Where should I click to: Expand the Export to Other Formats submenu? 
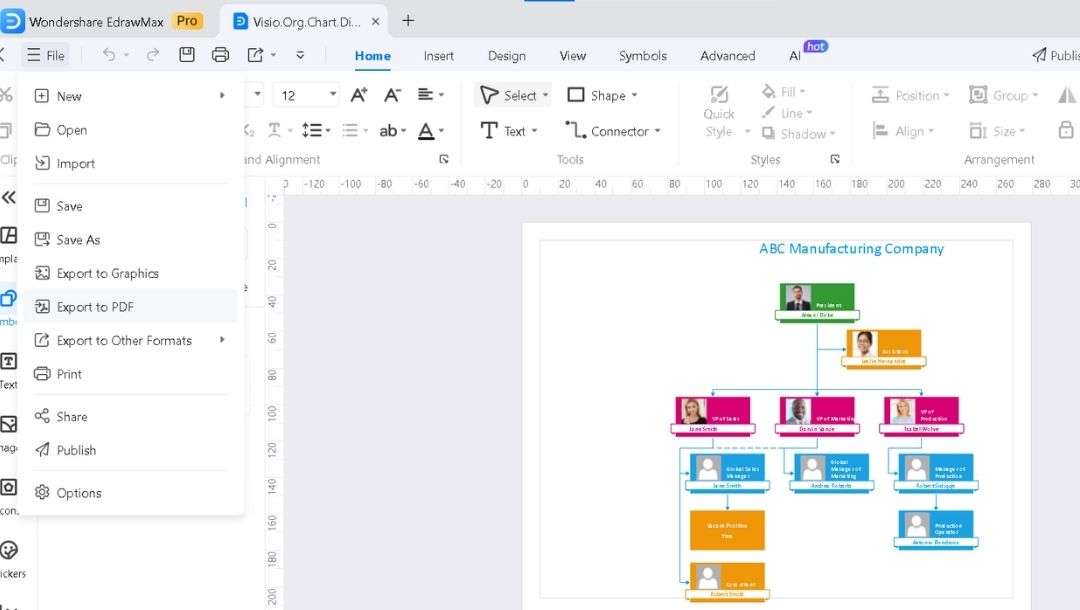coord(125,340)
